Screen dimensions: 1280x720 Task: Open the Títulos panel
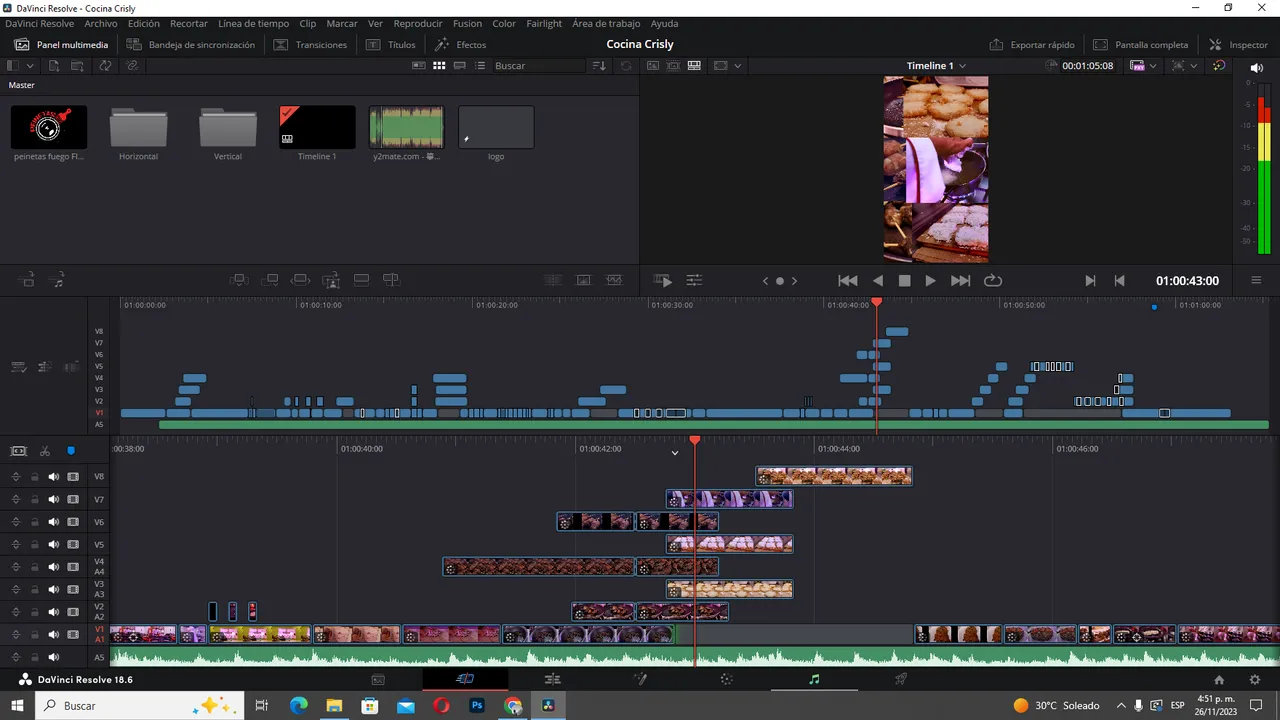(390, 45)
